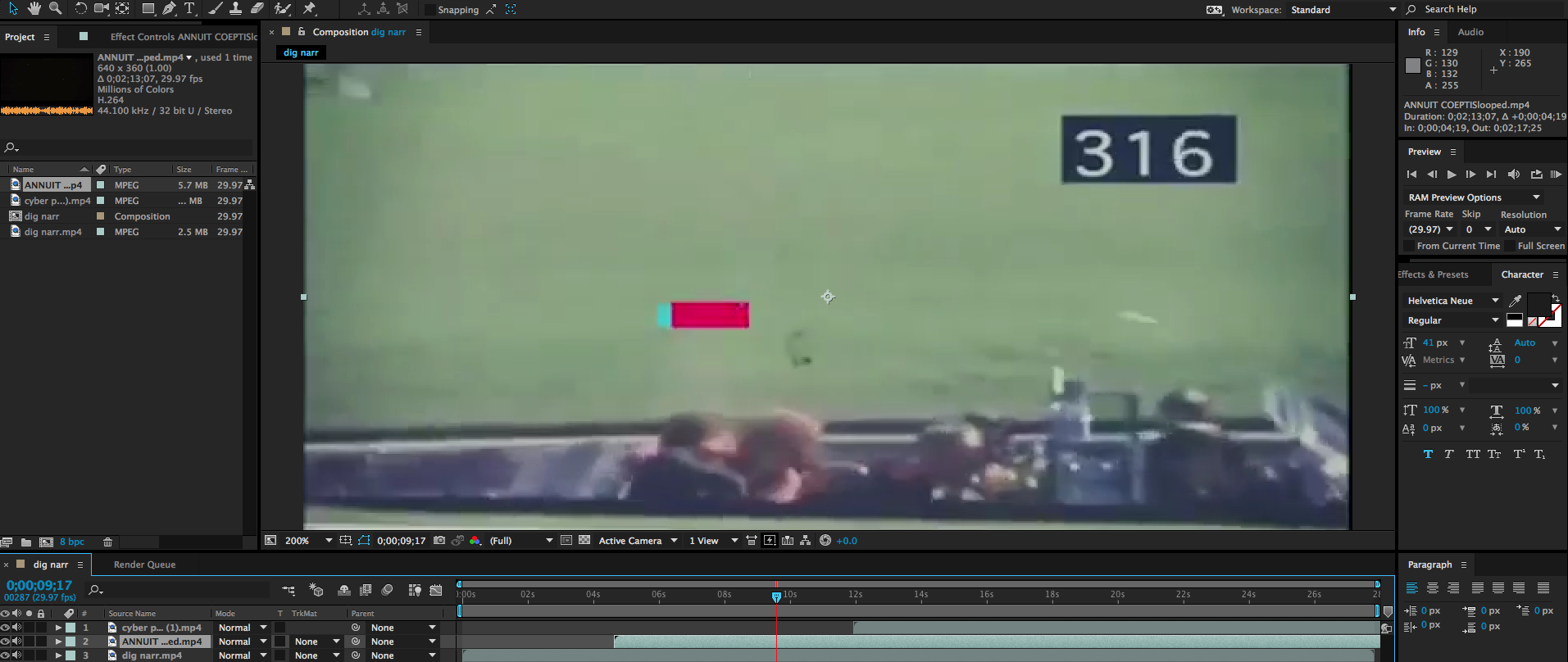The height and width of the screenshot is (662, 1568).
Task: Click the fill color swatch in Character panel
Action: coord(1538,305)
